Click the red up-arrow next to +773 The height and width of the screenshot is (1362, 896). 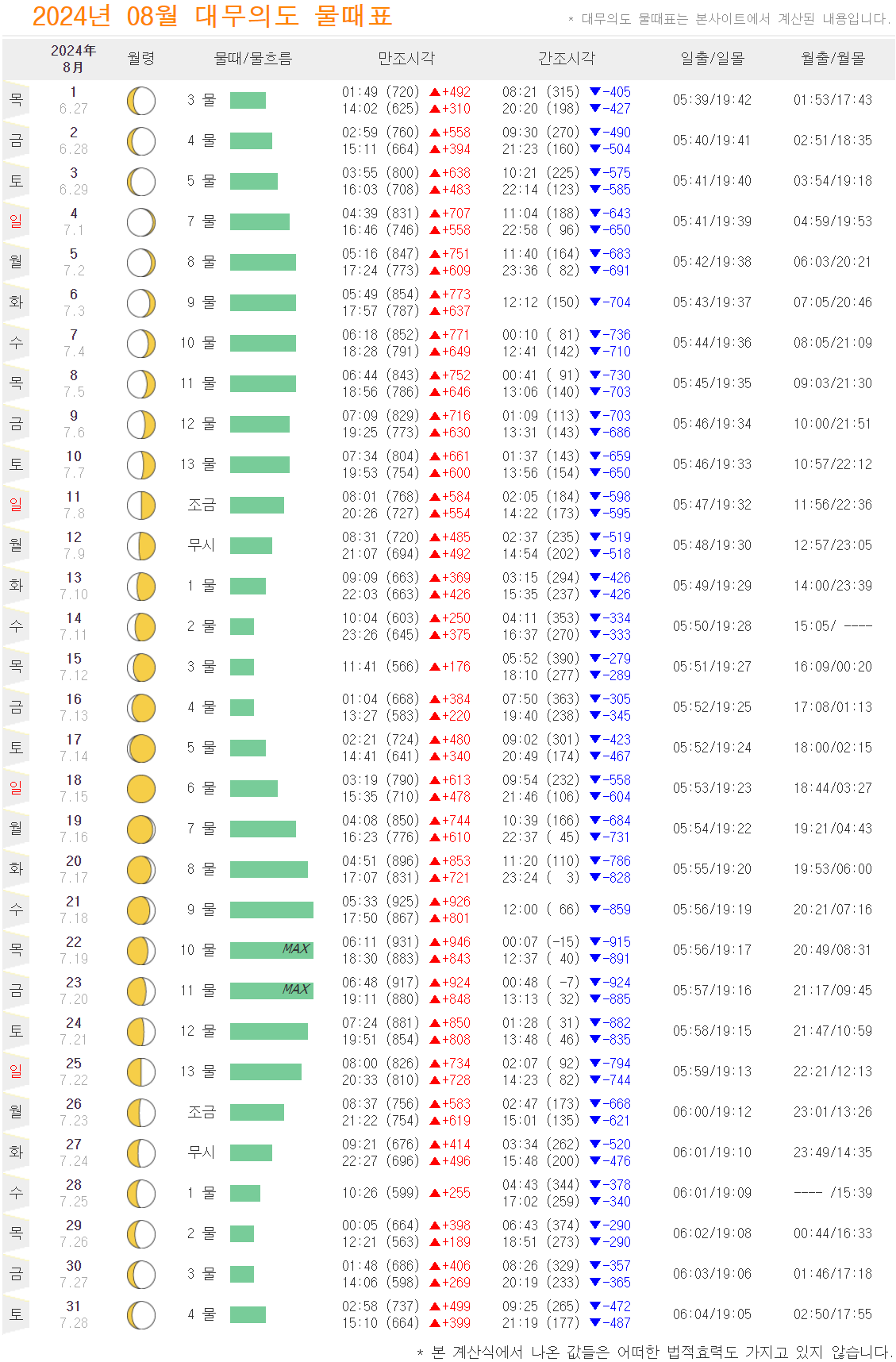pos(435,294)
